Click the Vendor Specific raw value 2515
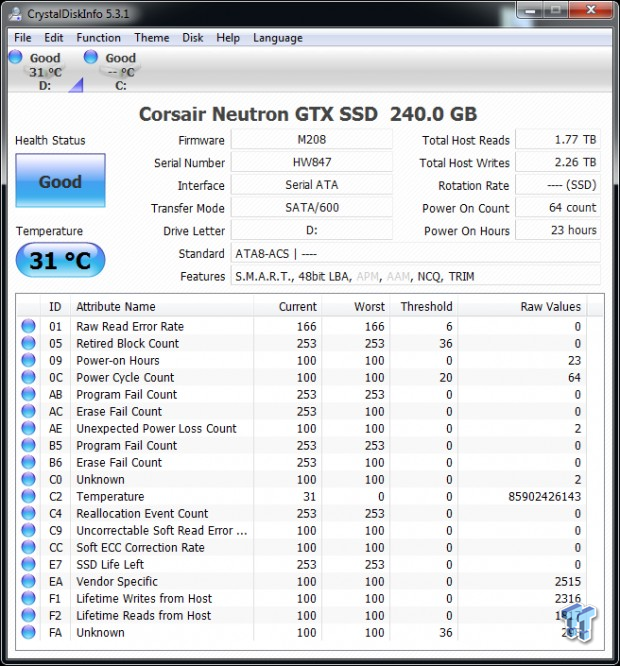 [x=568, y=581]
